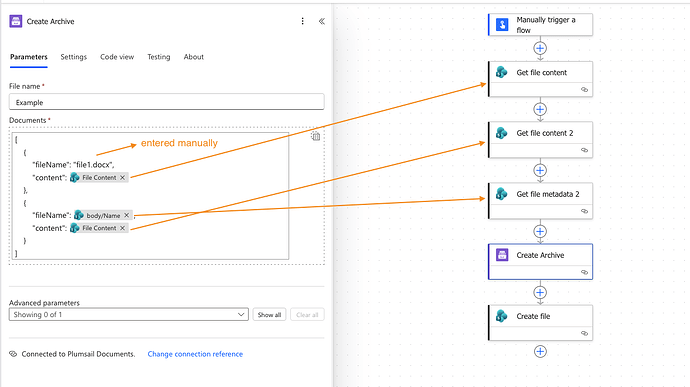Collapse the Create Archive side panel
Image resolution: width=690 pixels, height=387 pixels.
pos(322,21)
